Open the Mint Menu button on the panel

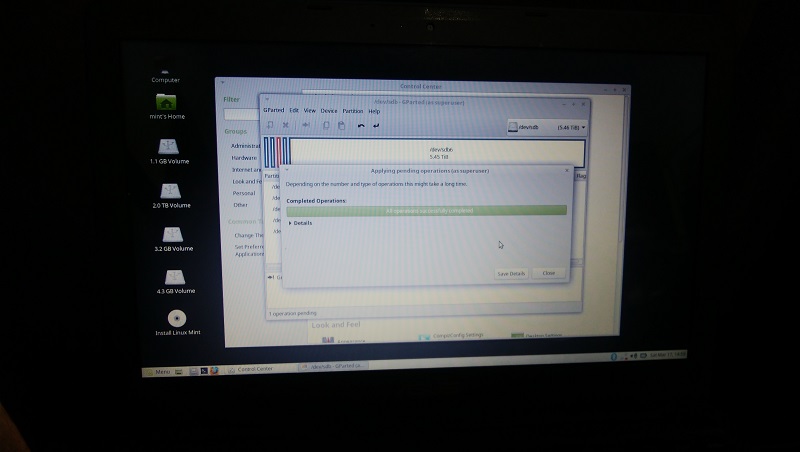(159, 372)
